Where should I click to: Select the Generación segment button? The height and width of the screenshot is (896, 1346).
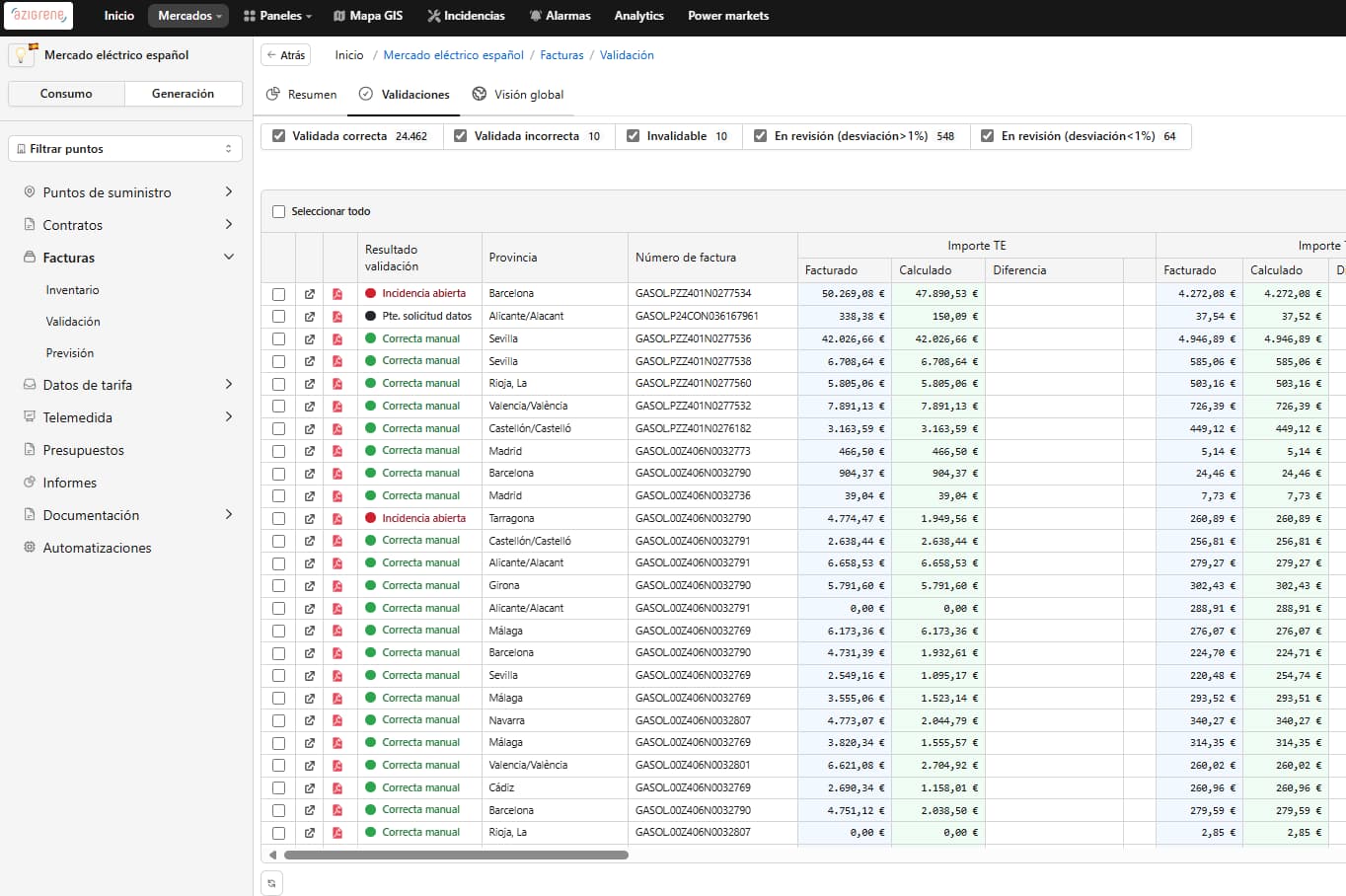point(183,94)
